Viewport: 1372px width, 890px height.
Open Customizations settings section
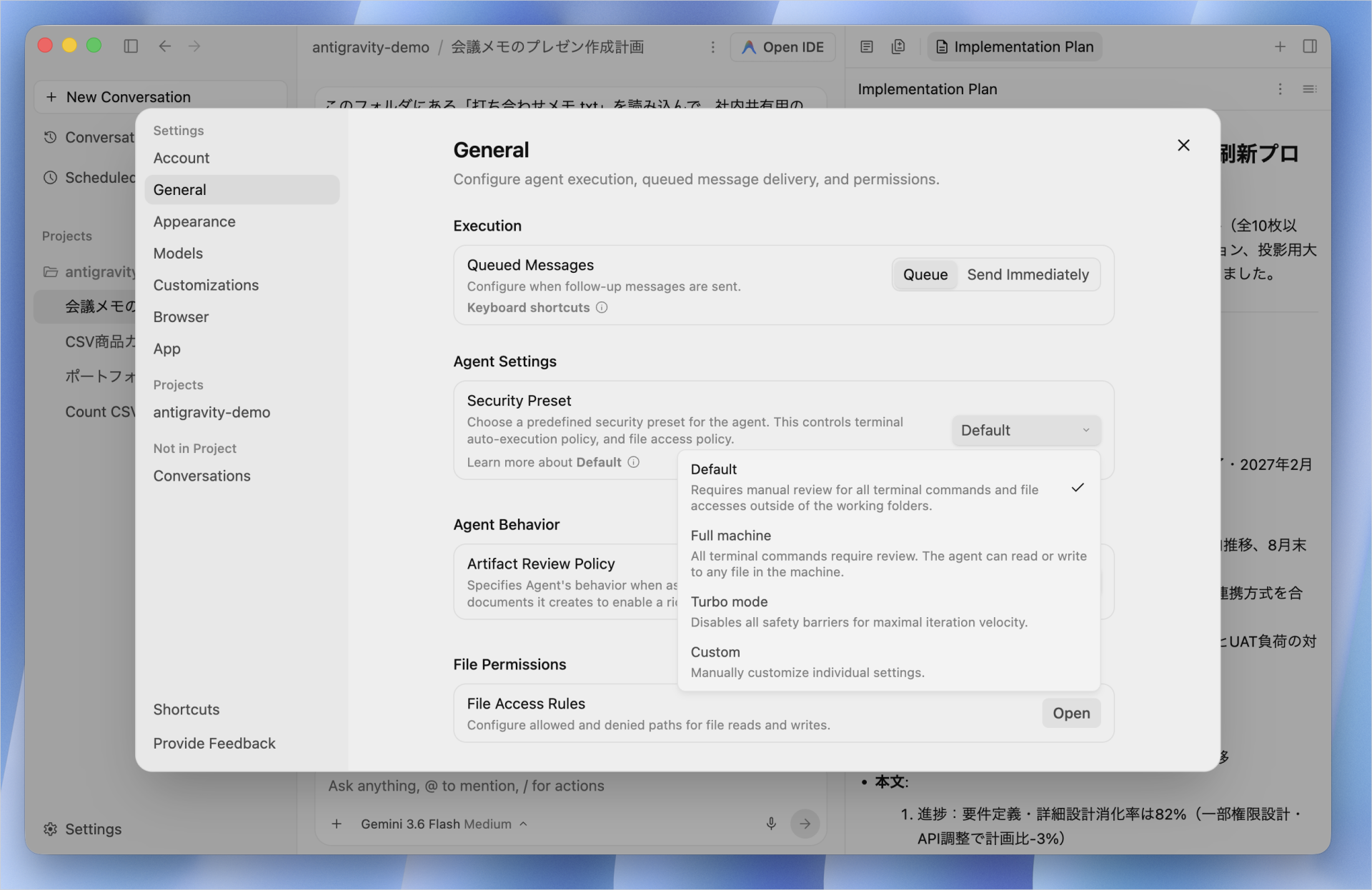tap(242, 285)
